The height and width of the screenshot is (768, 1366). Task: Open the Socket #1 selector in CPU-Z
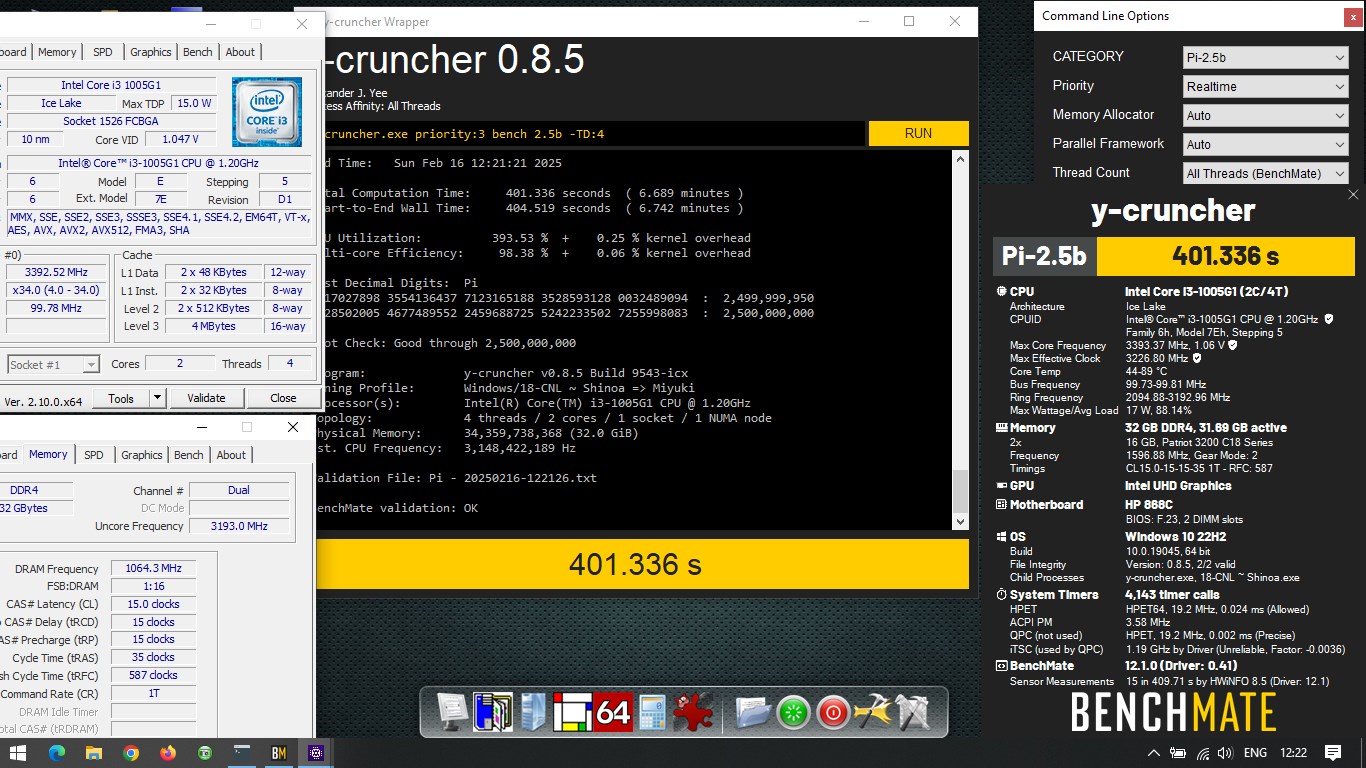[52, 365]
